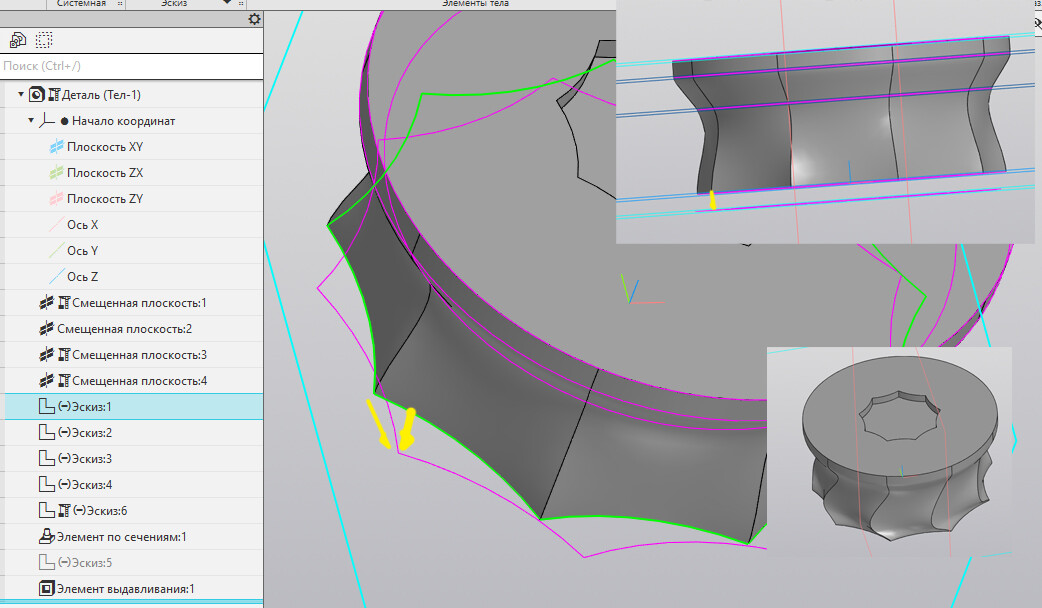This screenshot has height=608, width=1042.
Task: Select the Эскиз:1 tree item
Action: 85,407
